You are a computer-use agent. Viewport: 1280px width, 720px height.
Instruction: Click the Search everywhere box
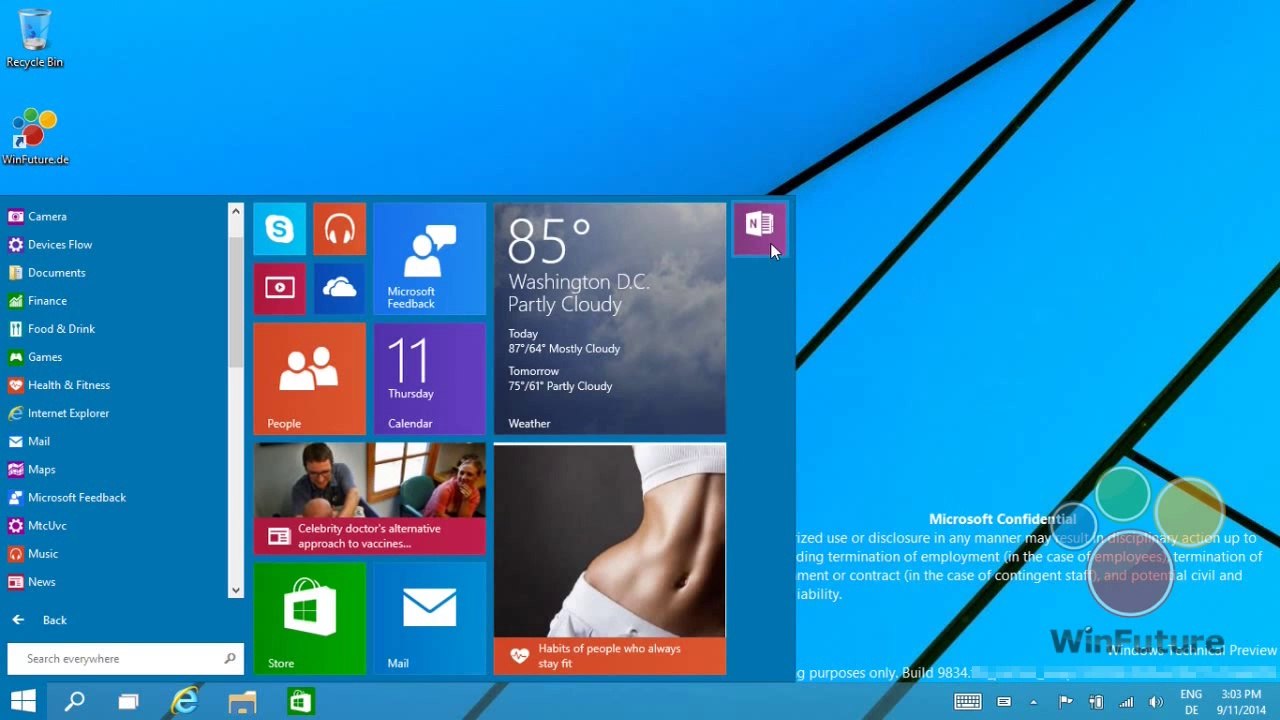[125, 658]
